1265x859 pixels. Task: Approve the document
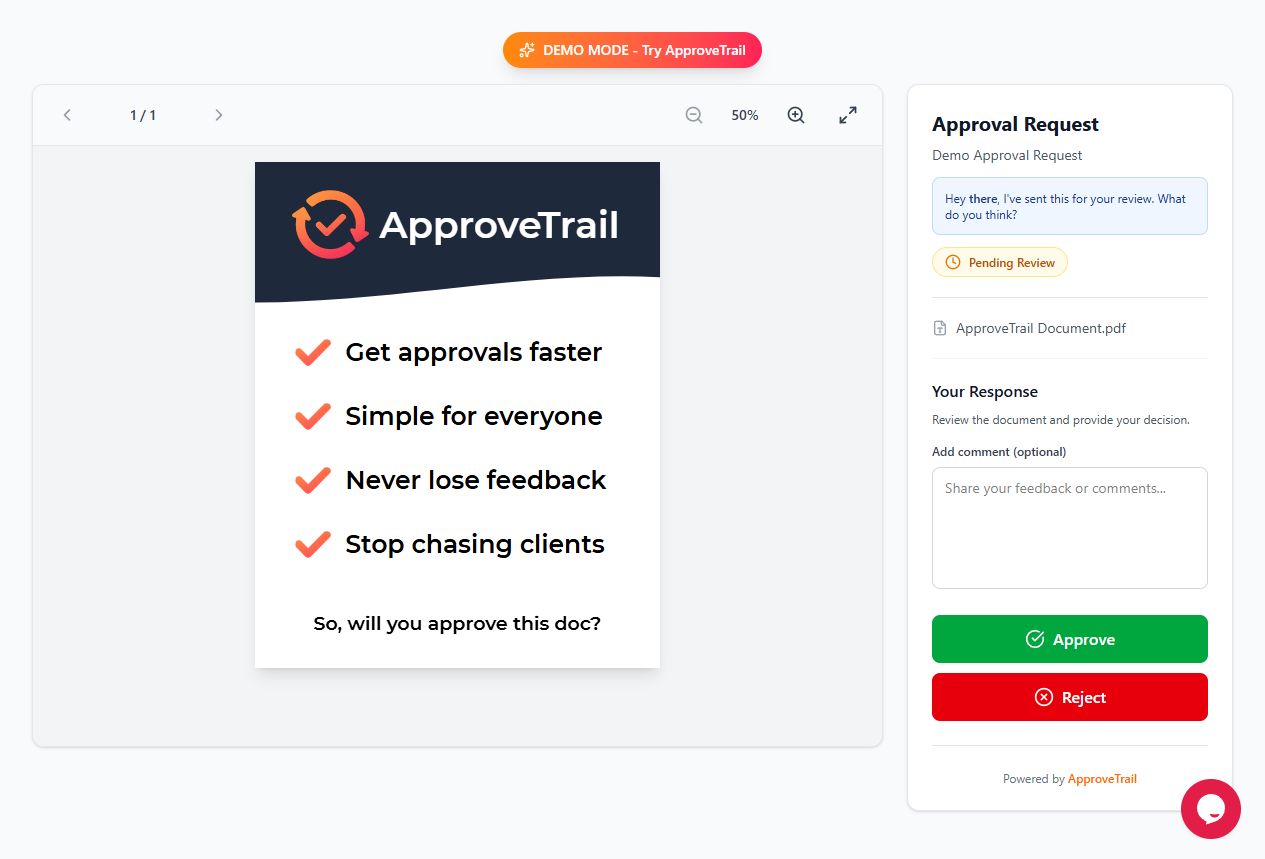tap(1070, 639)
